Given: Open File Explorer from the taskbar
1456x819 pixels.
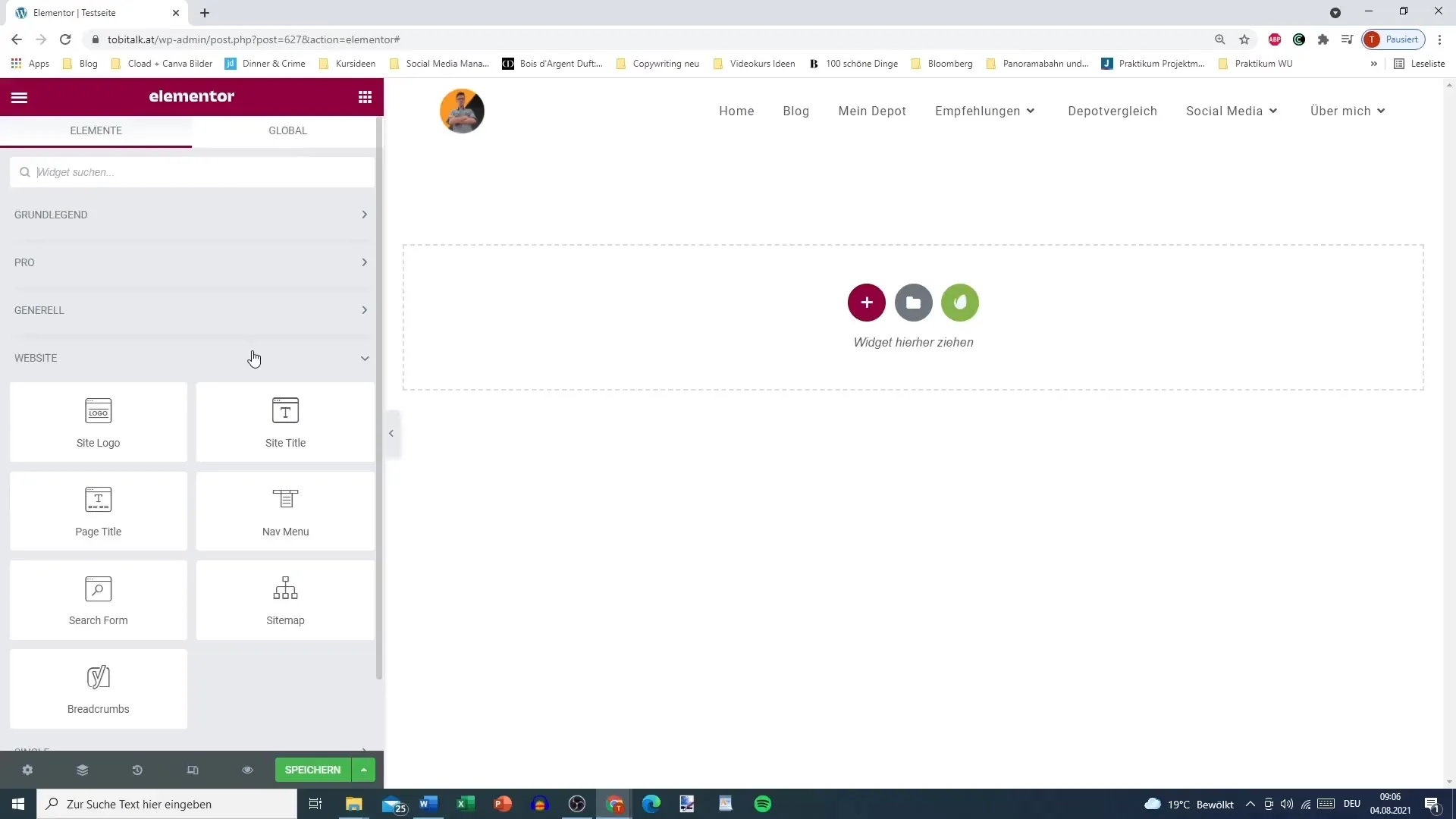Looking at the screenshot, I should click(354, 804).
